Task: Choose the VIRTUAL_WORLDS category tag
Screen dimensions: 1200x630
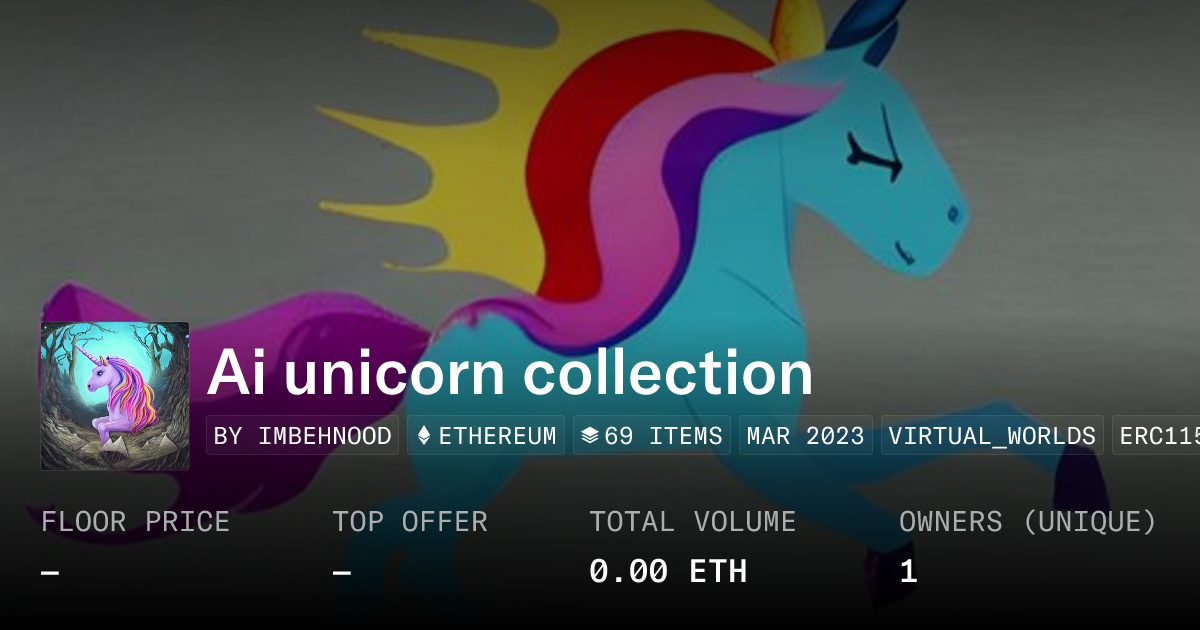Action: pyautogui.click(x=992, y=436)
